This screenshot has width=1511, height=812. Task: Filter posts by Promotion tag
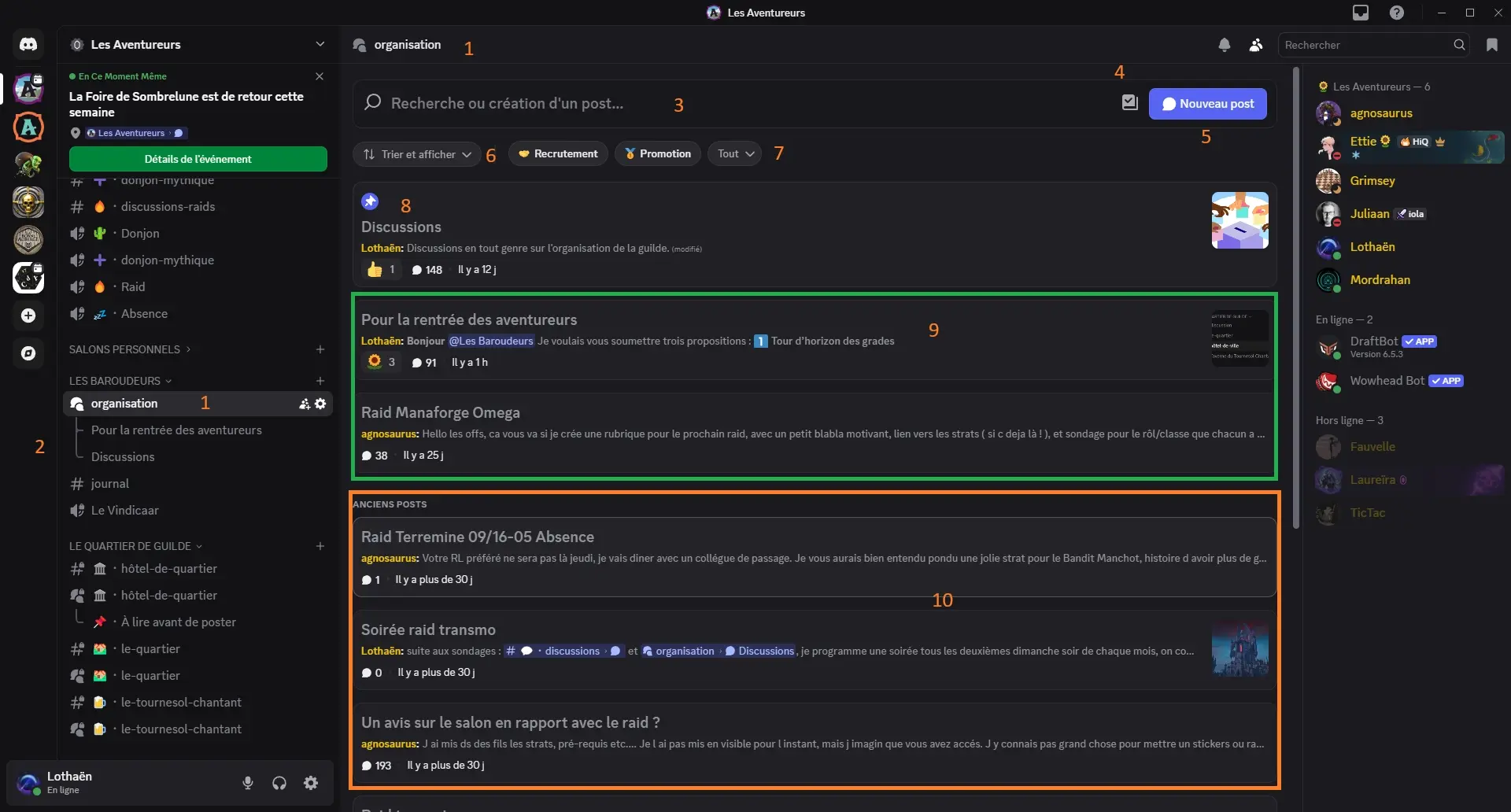point(658,154)
